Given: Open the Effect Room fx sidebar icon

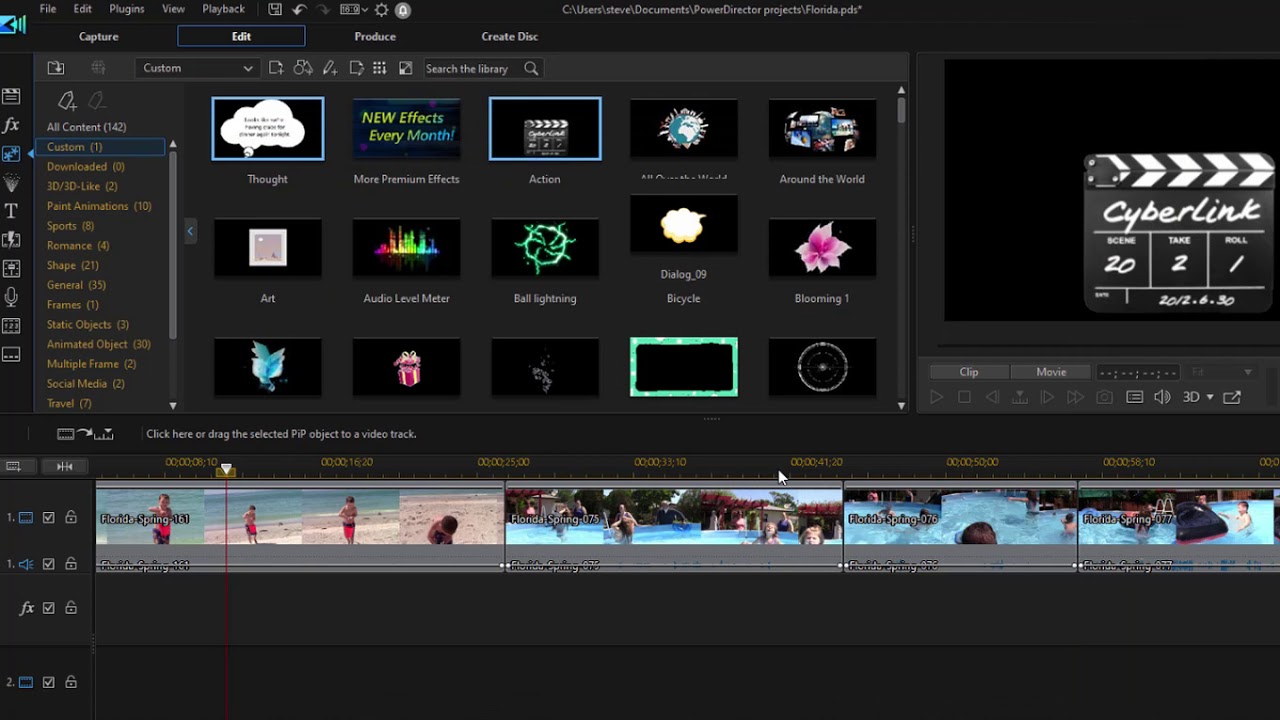Looking at the screenshot, I should 11,126.
